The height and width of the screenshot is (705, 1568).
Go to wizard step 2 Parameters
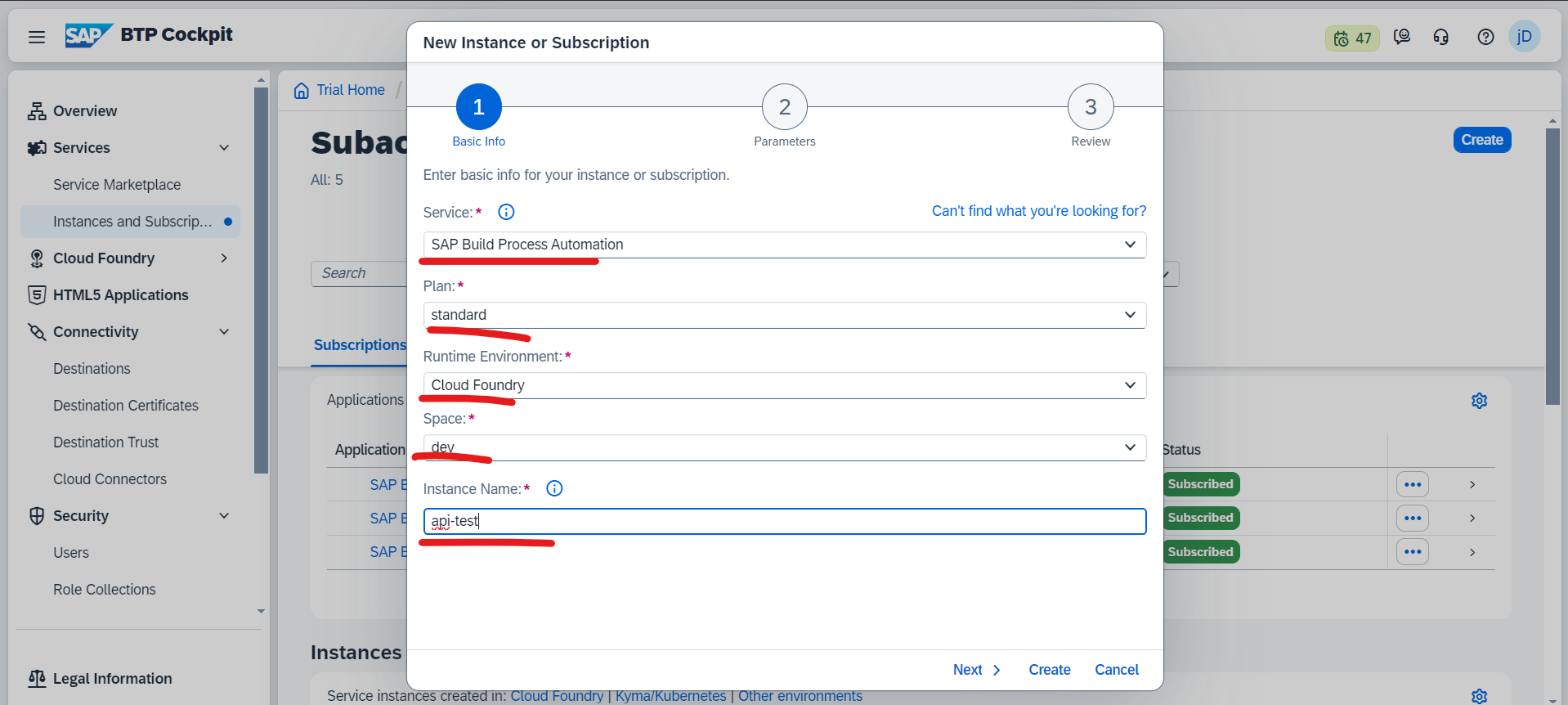pyautogui.click(x=784, y=106)
